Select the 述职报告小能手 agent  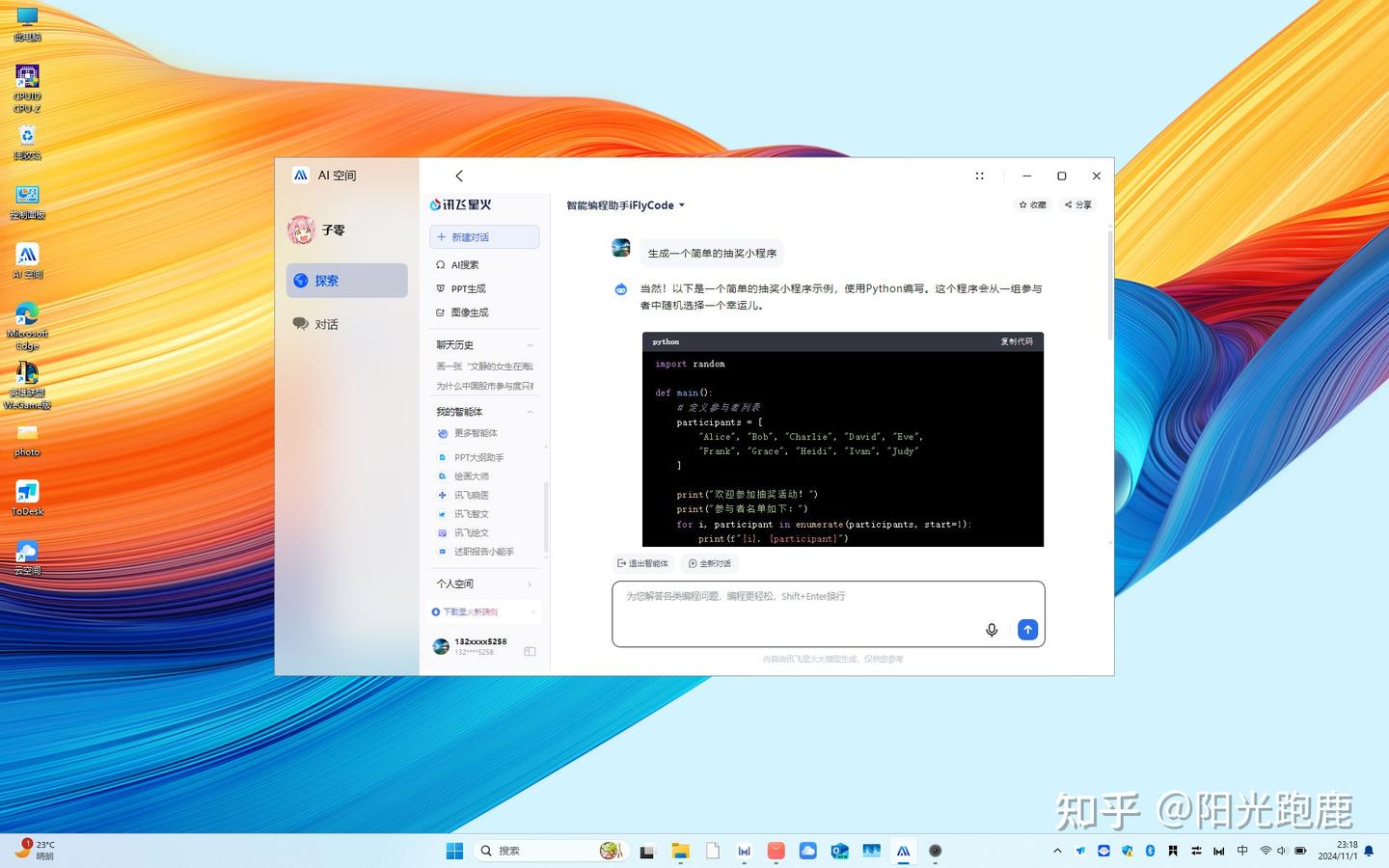tap(476, 552)
